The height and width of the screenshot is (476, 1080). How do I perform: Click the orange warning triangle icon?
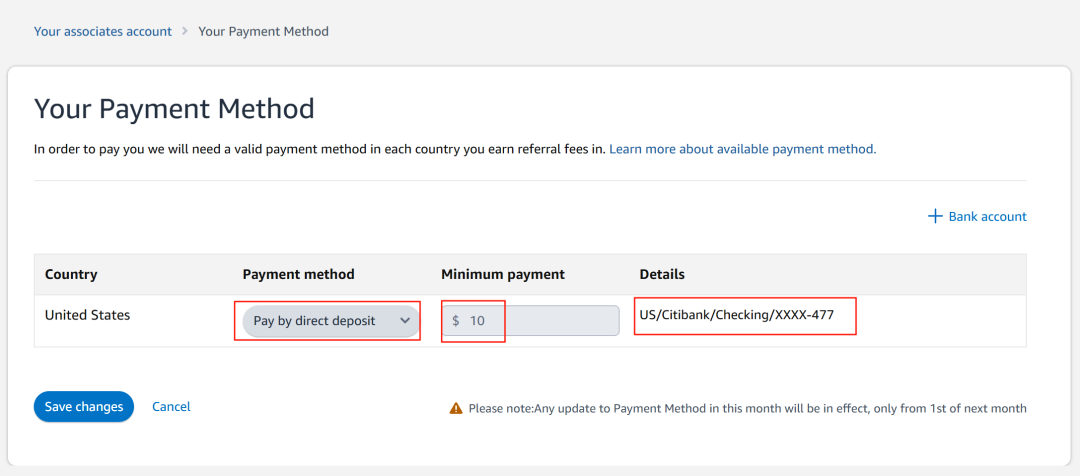456,408
